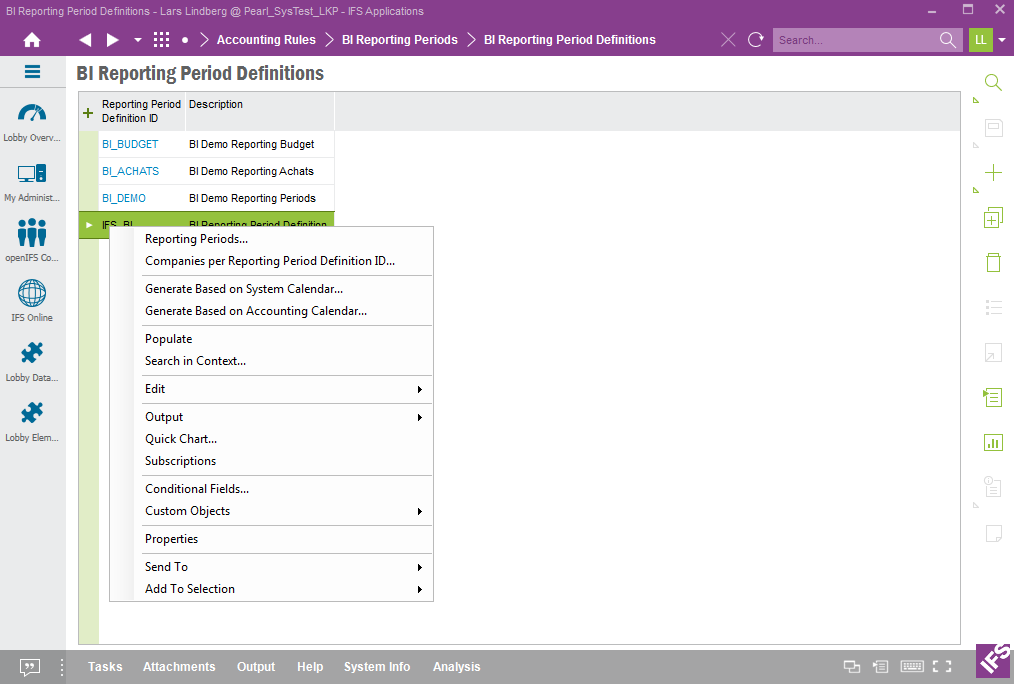Open the LL user profile badge
Viewport: 1014px width, 684px height.
pos(980,40)
